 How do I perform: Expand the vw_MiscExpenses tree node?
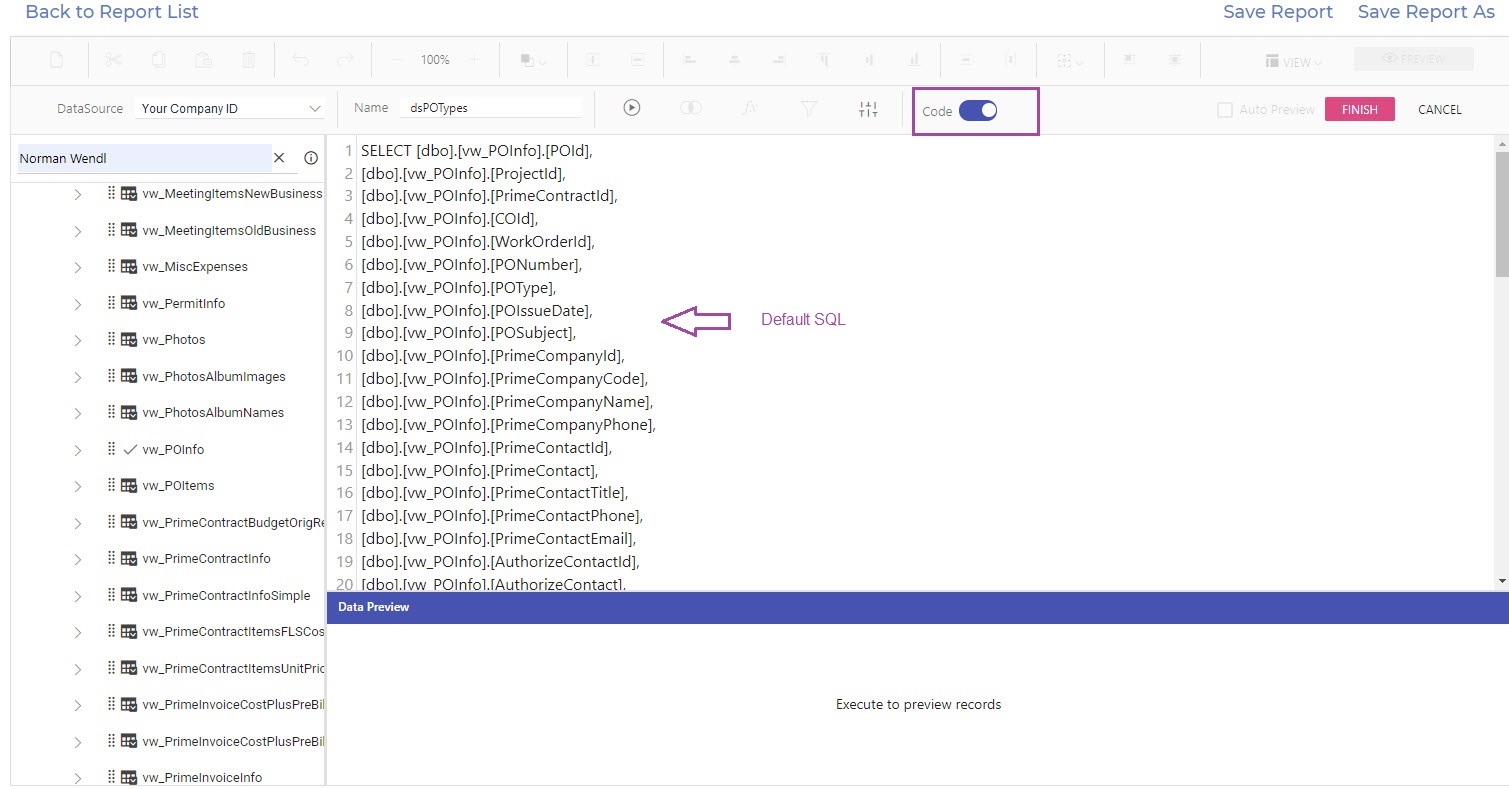[78, 268]
